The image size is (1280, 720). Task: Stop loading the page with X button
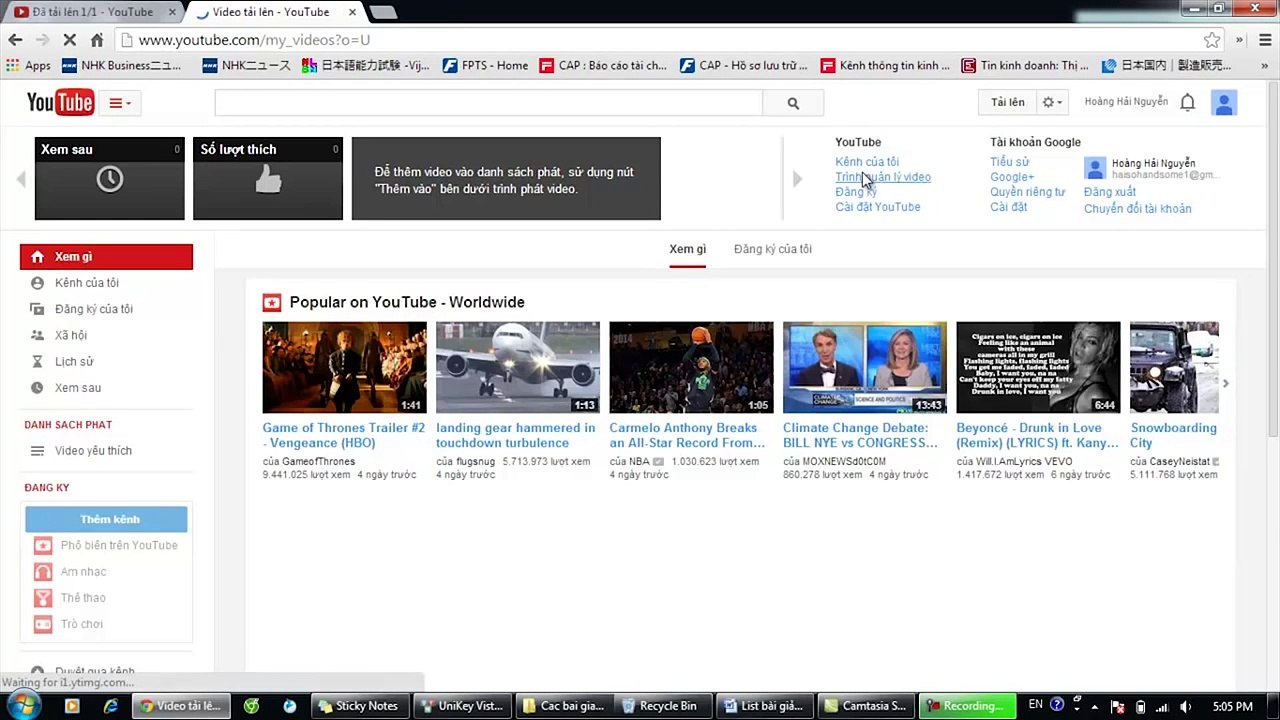(x=69, y=40)
